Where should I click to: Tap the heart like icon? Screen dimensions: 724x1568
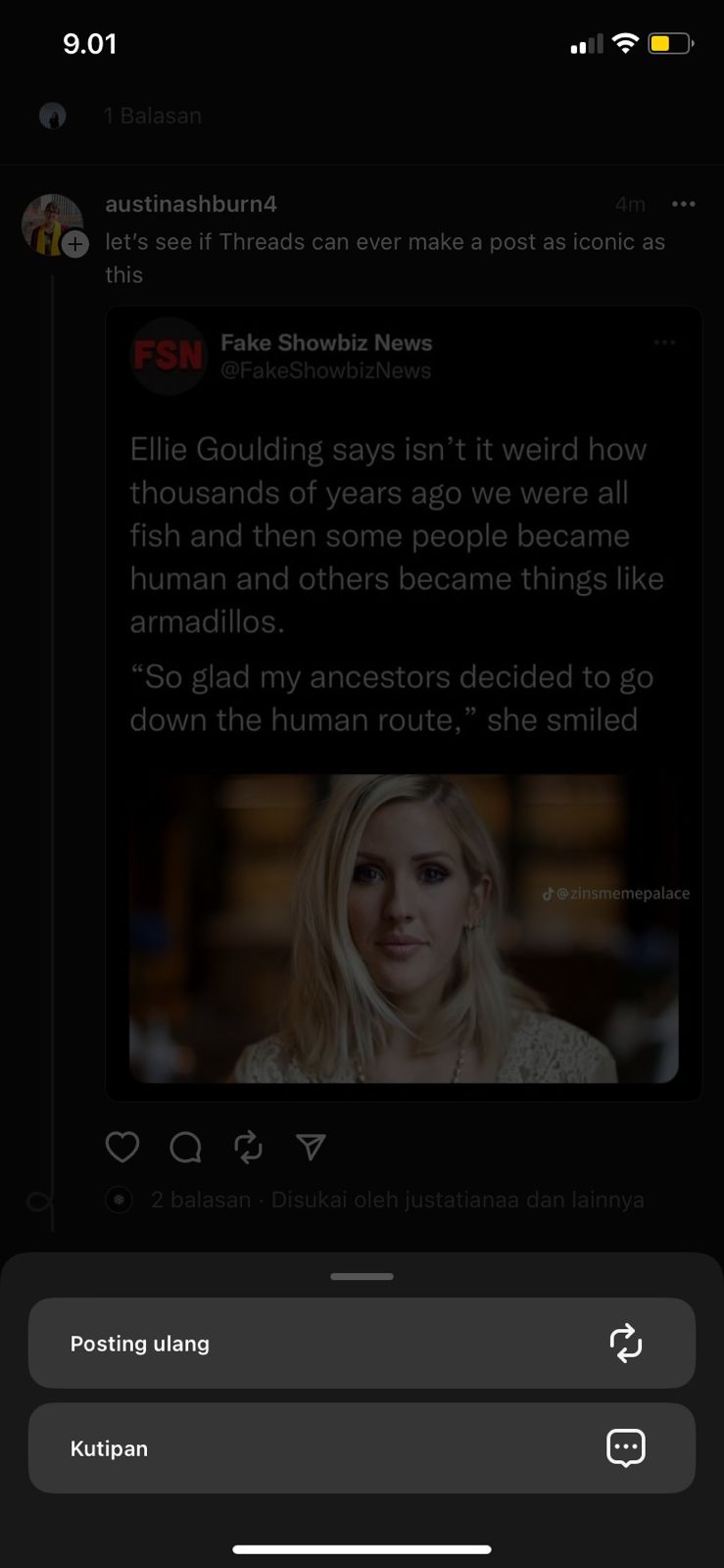122,1147
